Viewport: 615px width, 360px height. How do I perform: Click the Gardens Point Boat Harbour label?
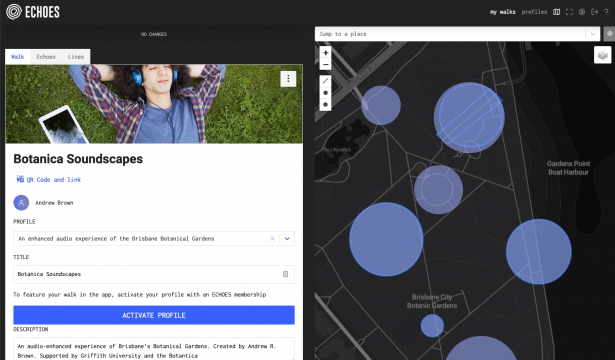(x=568, y=168)
